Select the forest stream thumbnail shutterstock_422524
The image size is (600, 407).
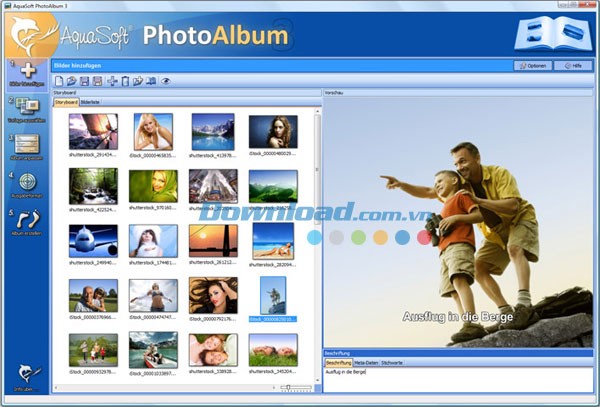93,186
